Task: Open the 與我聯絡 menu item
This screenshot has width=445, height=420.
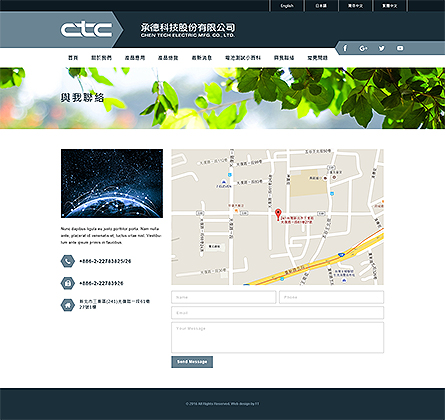Action: click(x=284, y=58)
